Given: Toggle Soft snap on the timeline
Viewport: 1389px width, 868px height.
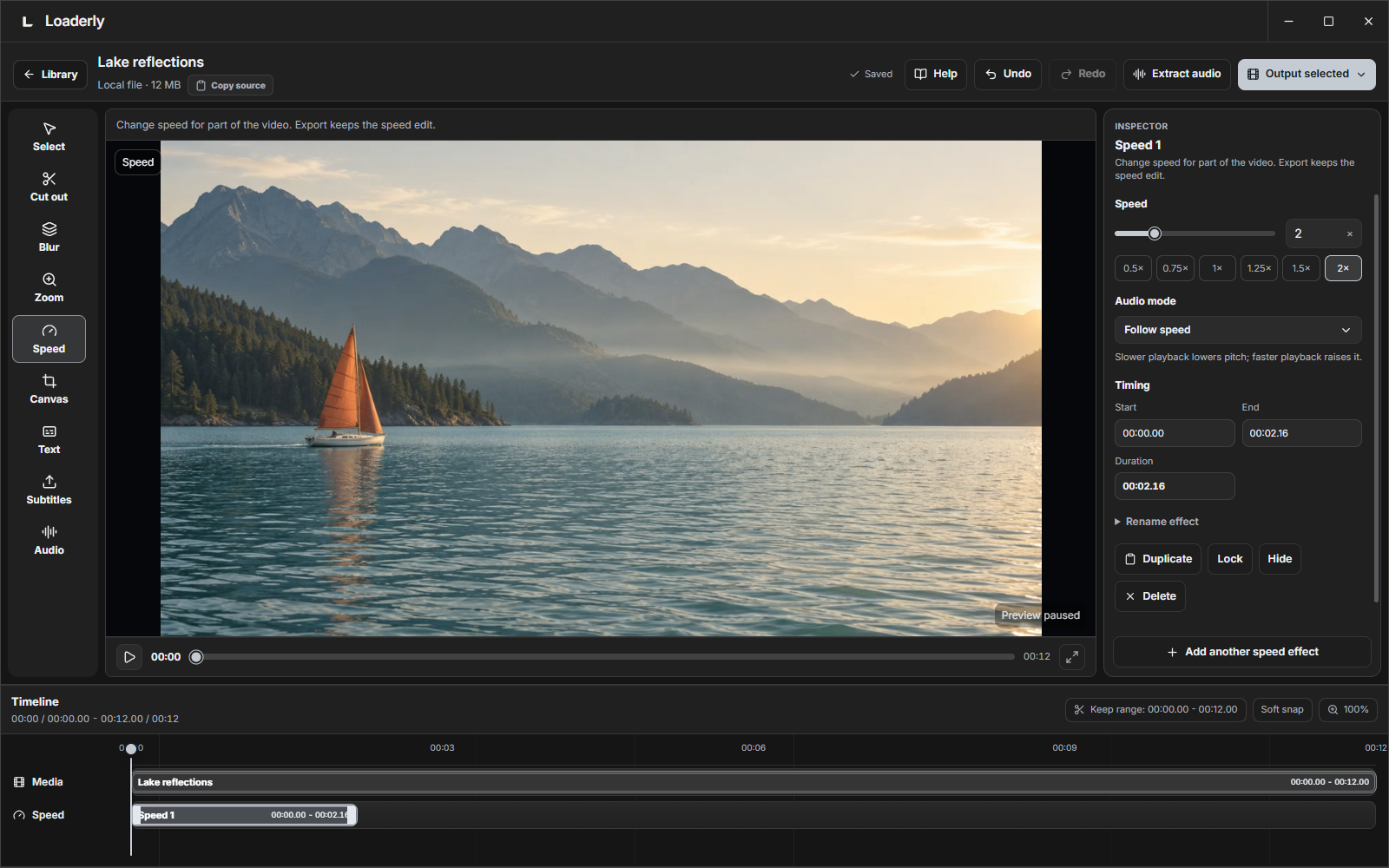Looking at the screenshot, I should point(1281,710).
